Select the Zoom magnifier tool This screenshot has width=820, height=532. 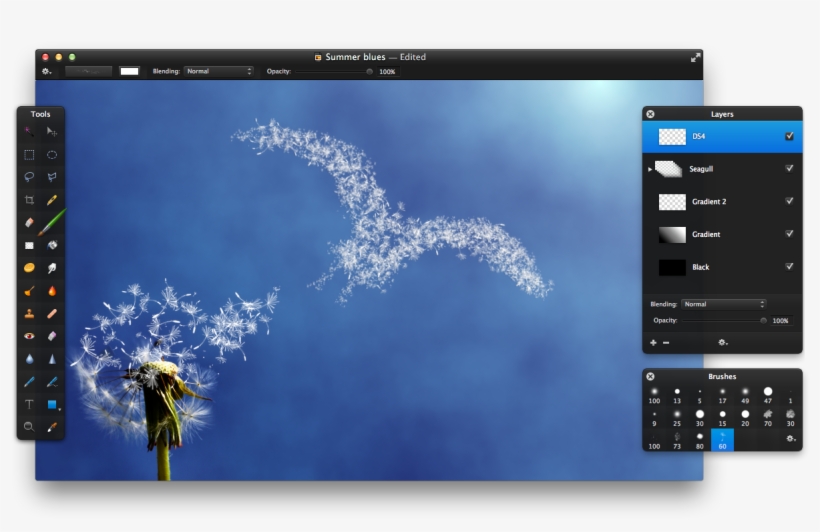click(29, 427)
